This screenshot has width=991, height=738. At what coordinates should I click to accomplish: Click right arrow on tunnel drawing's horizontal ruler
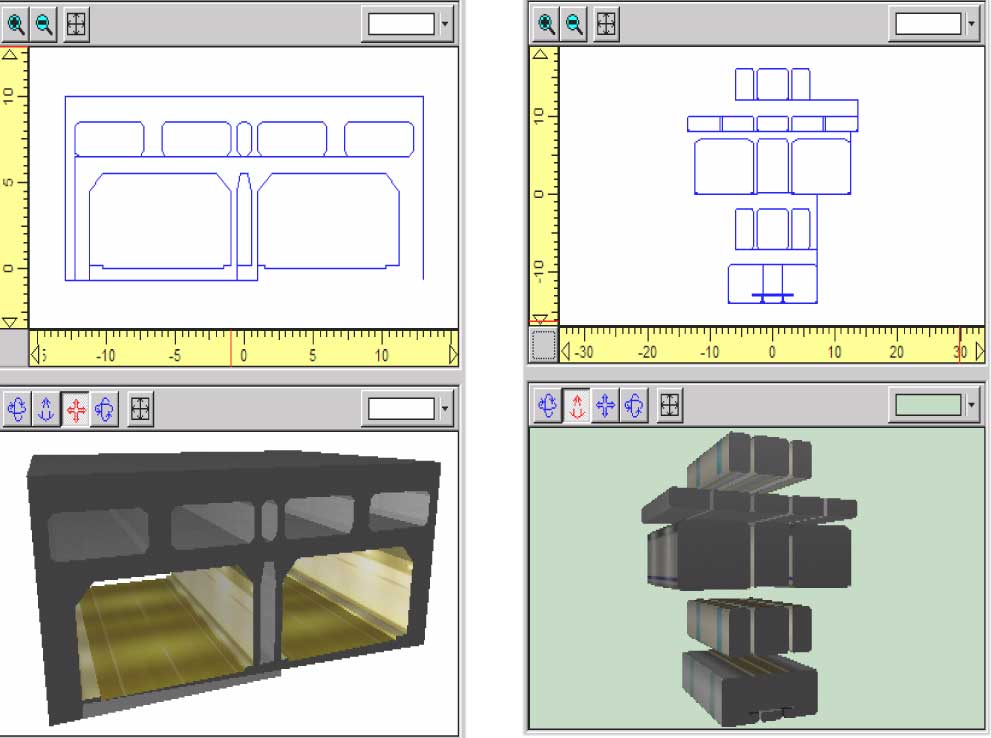pos(453,354)
